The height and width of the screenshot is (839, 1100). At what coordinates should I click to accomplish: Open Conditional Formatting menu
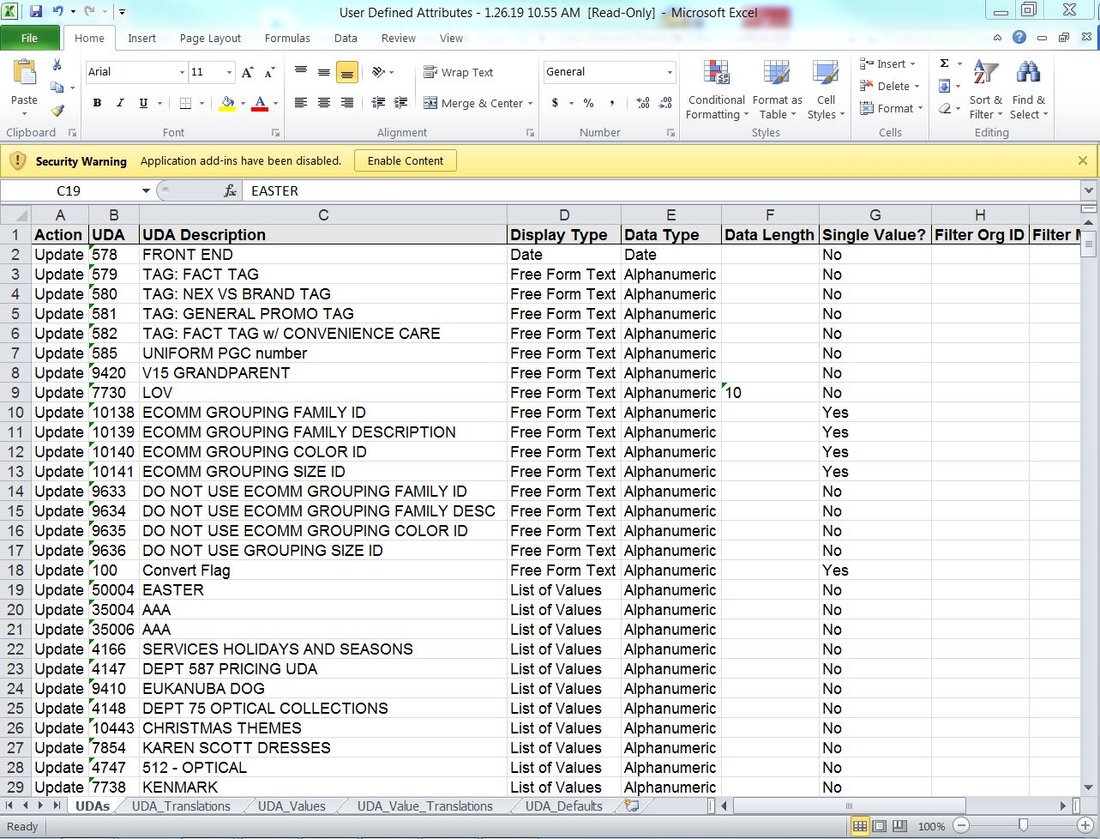click(716, 90)
